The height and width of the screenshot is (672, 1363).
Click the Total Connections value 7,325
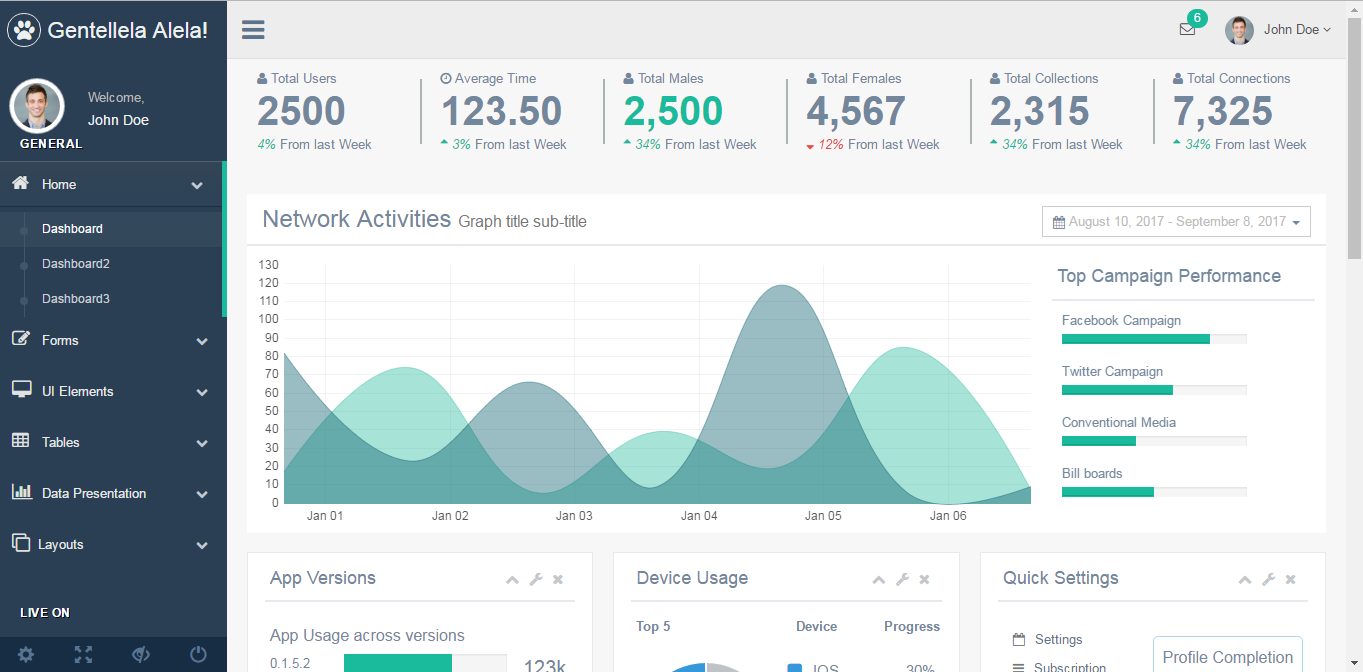(1223, 111)
